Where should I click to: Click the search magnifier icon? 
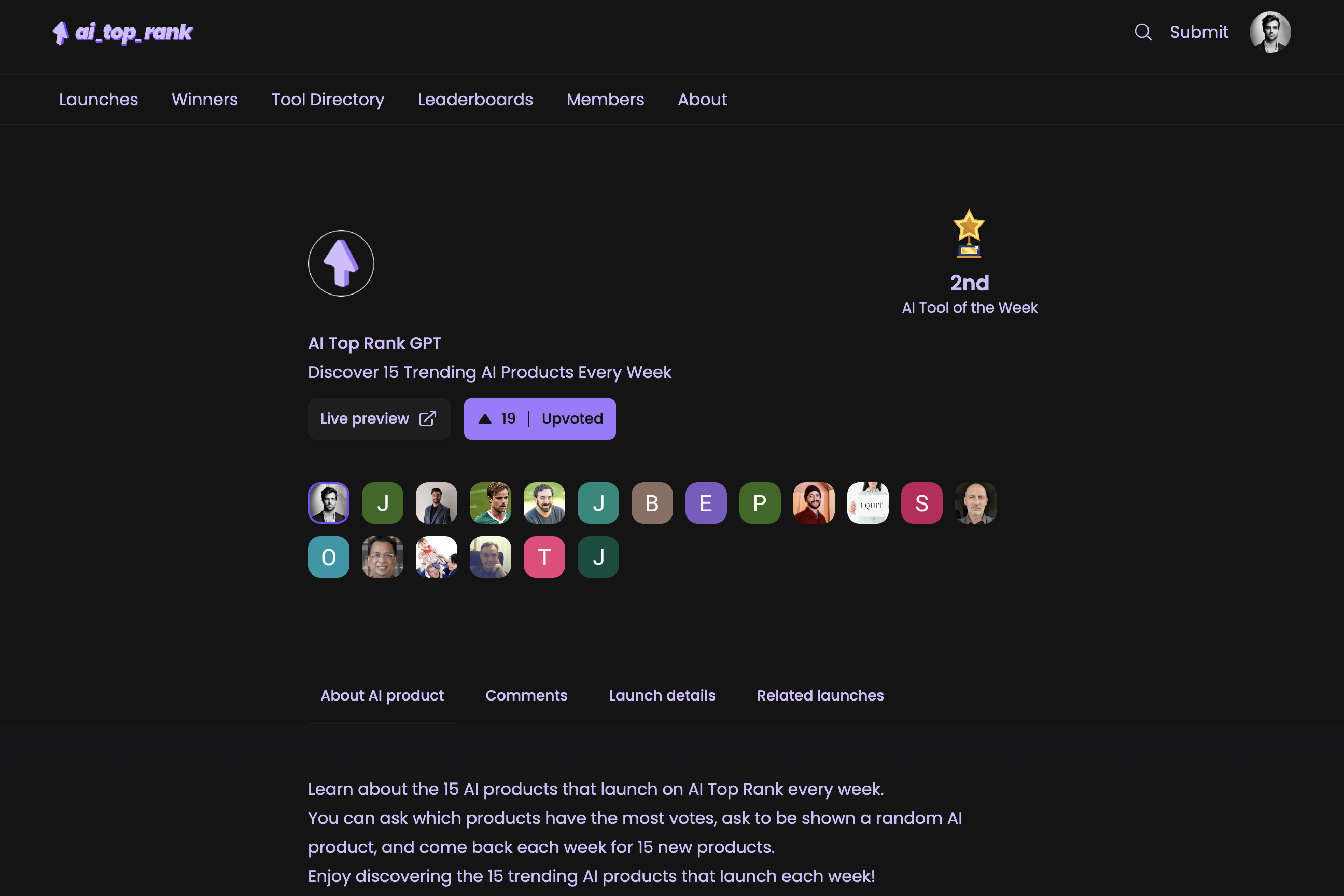(x=1143, y=32)
